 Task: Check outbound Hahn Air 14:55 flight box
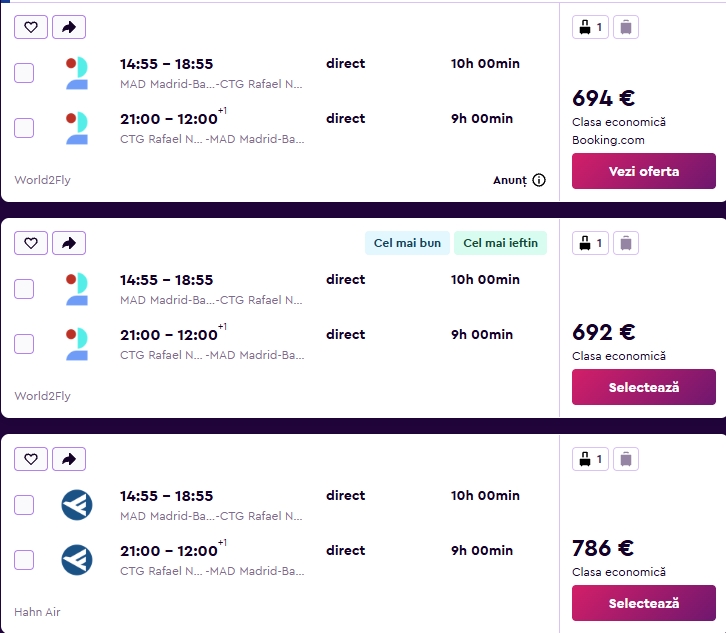[24, 505]
